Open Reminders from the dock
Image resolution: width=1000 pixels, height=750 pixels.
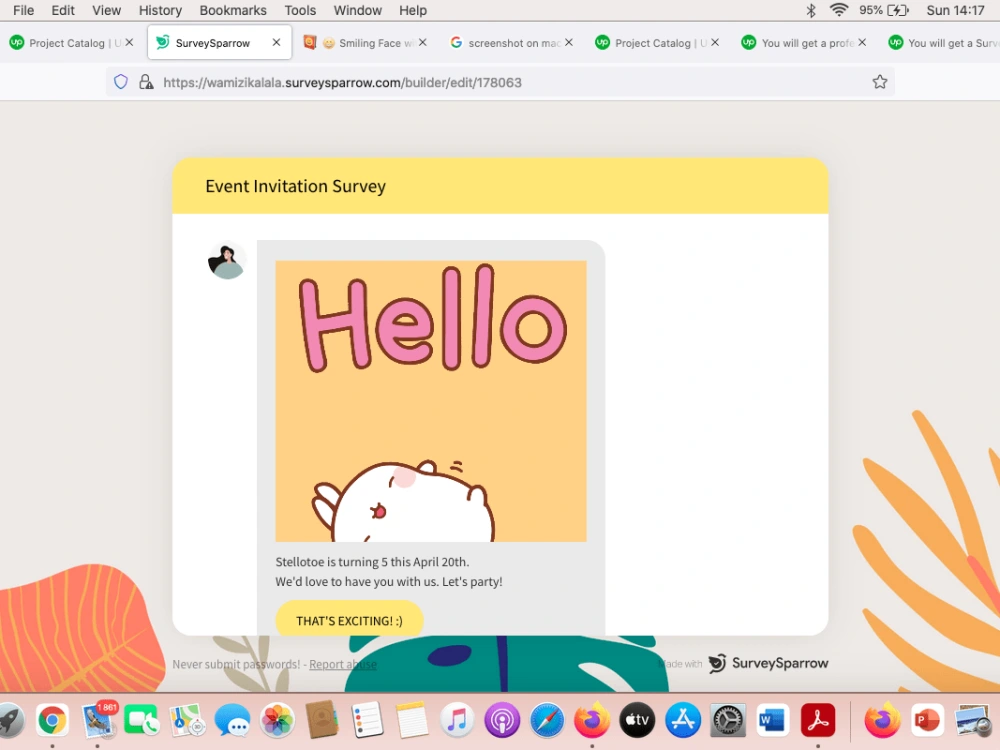pos(367,721)
